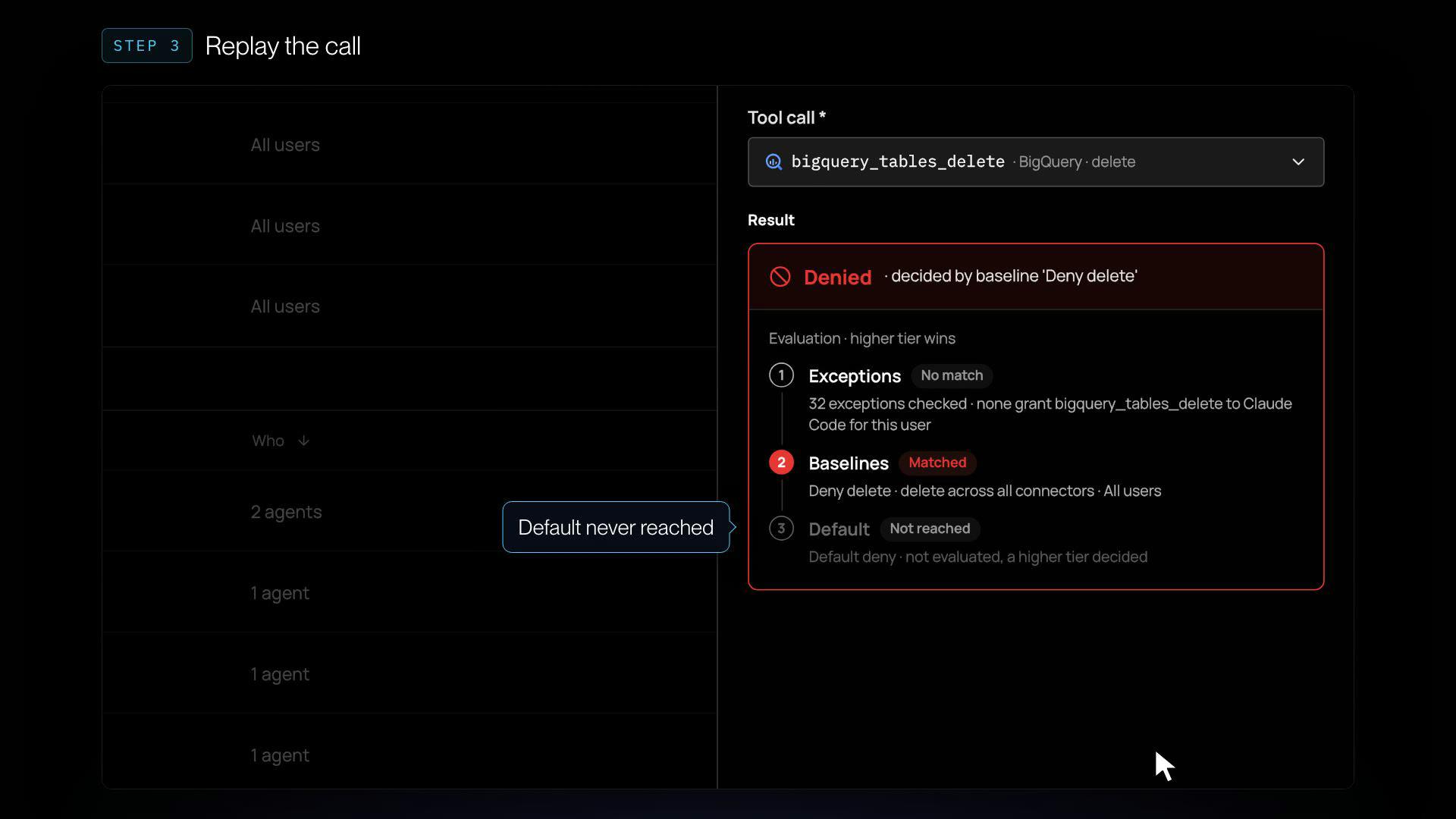Click the Not reached badge

pyautogui.click(x=930, y=529)
